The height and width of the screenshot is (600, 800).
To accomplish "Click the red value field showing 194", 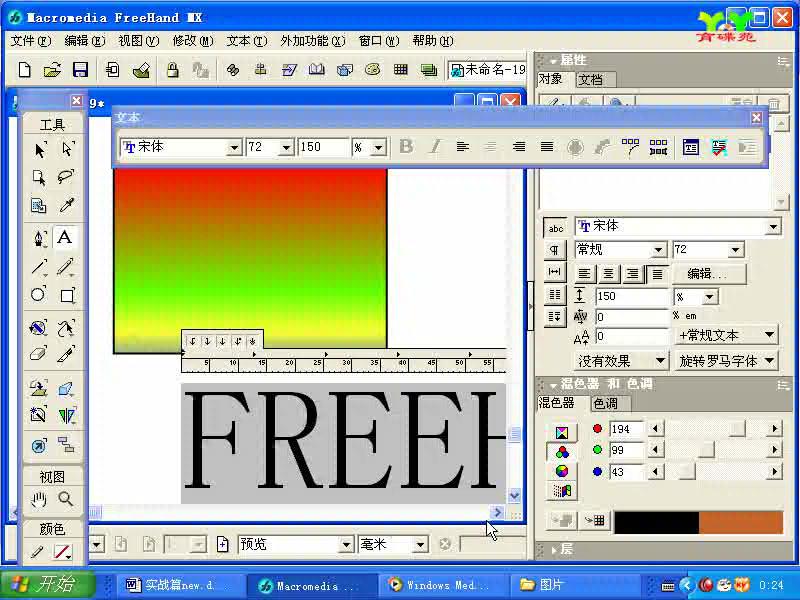I will [627, 429].
